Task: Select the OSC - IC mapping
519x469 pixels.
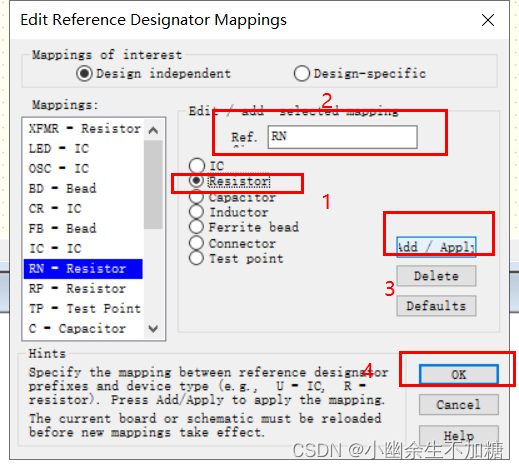Action: pyautogui.click(x=83, y=168)
